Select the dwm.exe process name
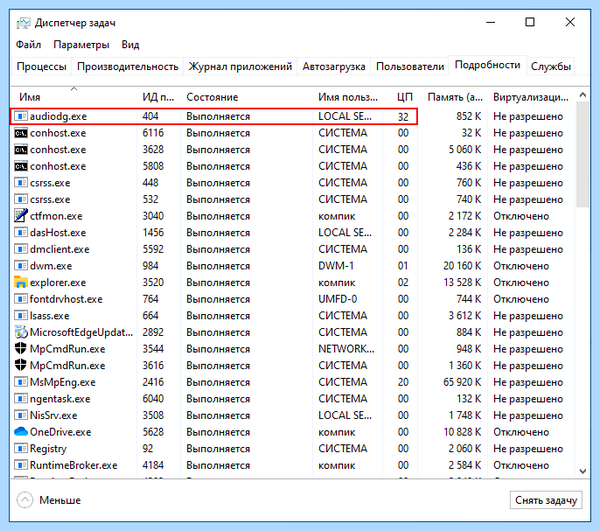The image size is (600, 531). point(51,266)
